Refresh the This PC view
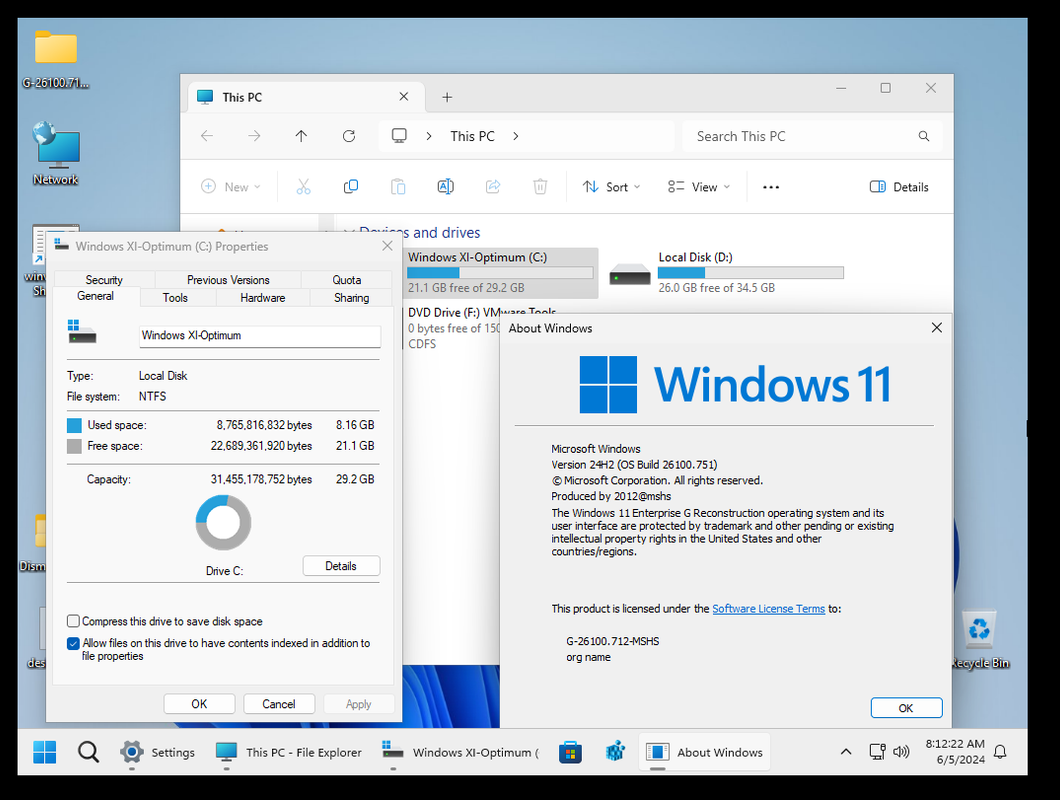Screen dimensions: 1060x800 [349, 136]
